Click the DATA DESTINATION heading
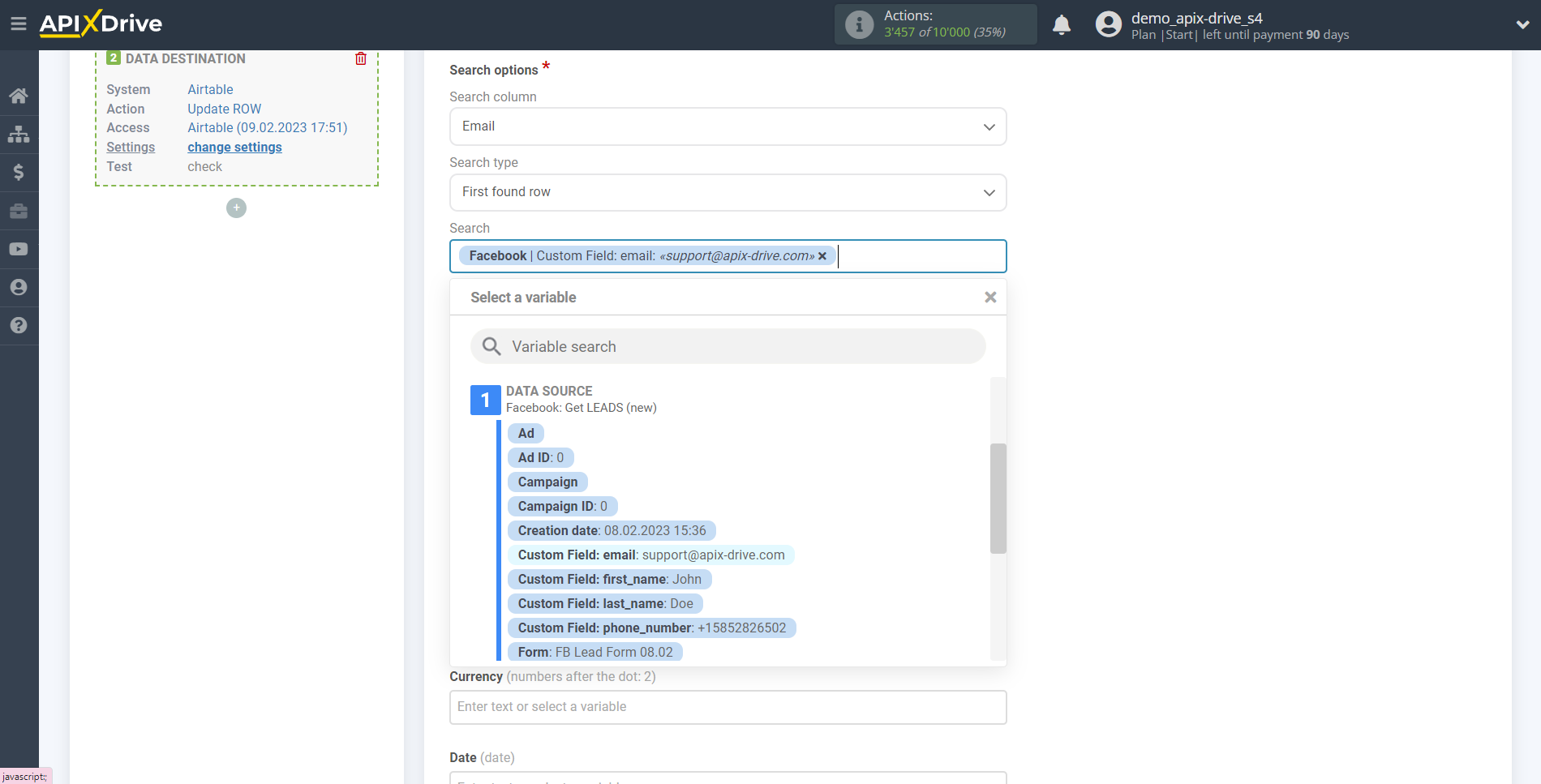The image size is (1541, 784). [x=185, y=58]
